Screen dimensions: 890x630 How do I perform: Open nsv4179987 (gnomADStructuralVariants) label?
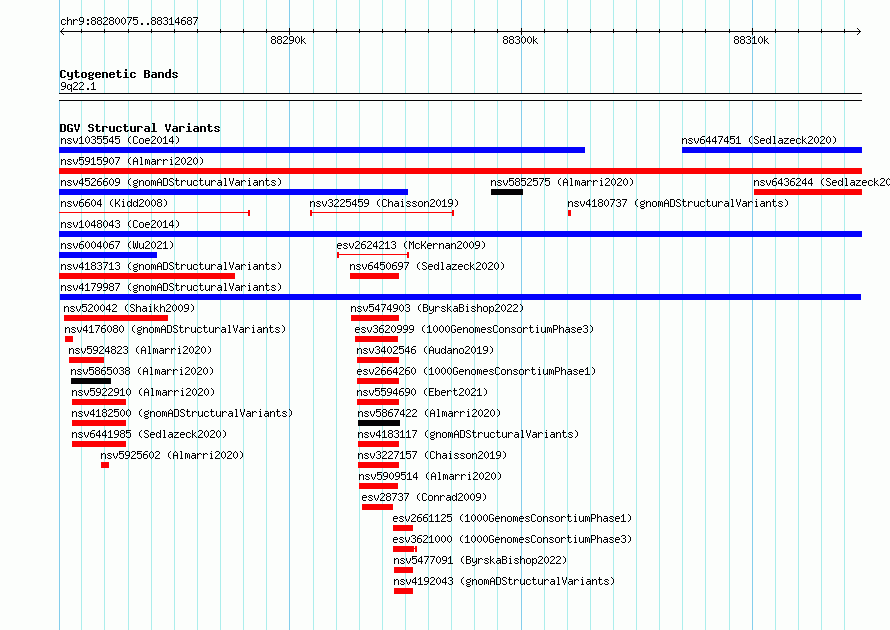pos(171,287)
